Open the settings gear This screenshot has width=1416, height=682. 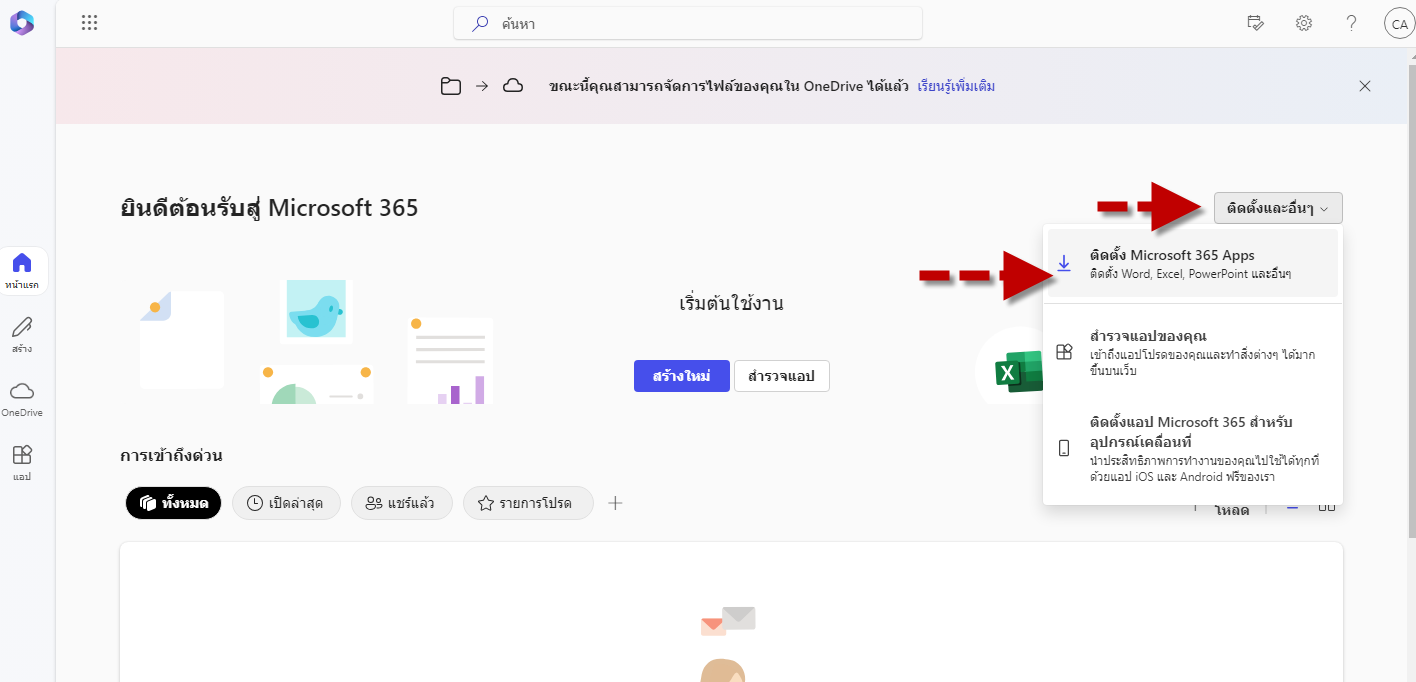(1304, 23)
